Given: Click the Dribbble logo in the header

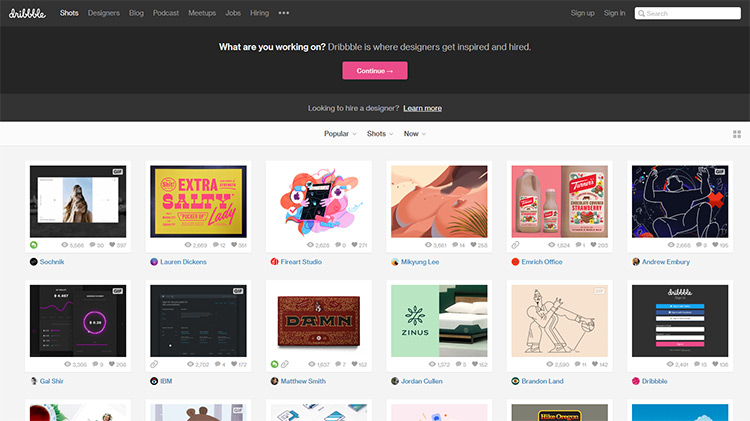Looking at the screenshot, I should coord(27,13).
